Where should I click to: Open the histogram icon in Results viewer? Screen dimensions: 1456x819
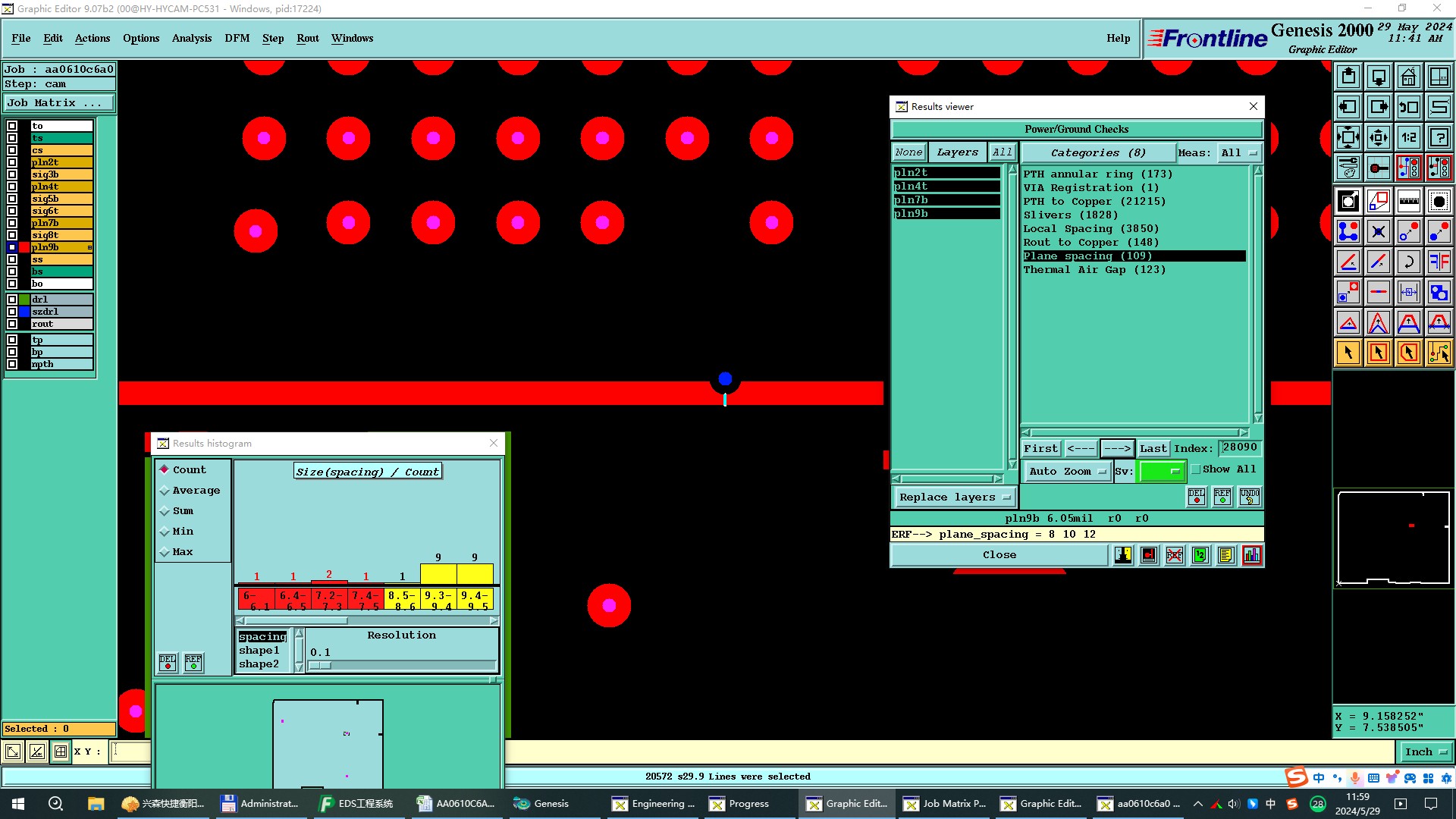point(1251,555)
